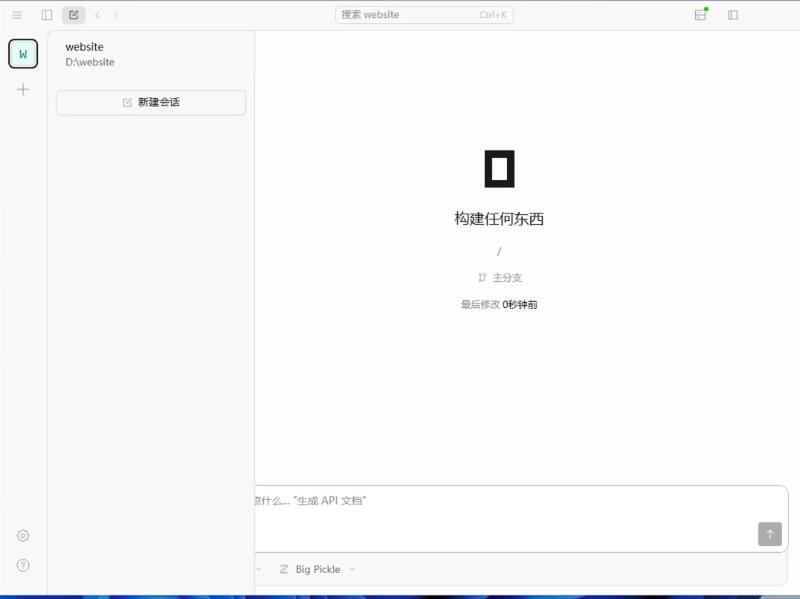Open the status panel icon with green dot
Image resolution: width=800 pixels, height=599 pixels.
point(701,14)
